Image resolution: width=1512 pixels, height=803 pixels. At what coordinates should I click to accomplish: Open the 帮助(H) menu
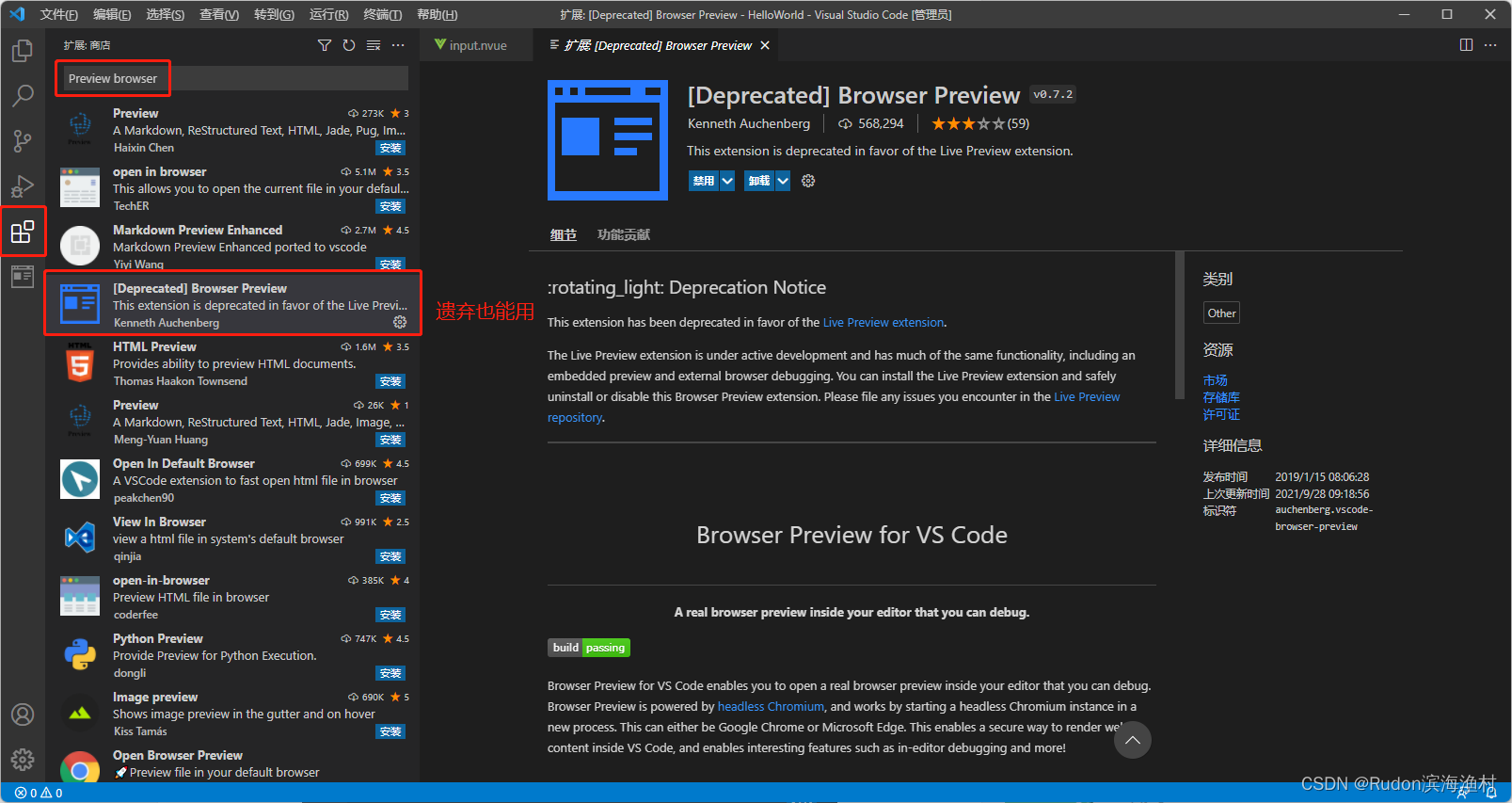(437, 14)
